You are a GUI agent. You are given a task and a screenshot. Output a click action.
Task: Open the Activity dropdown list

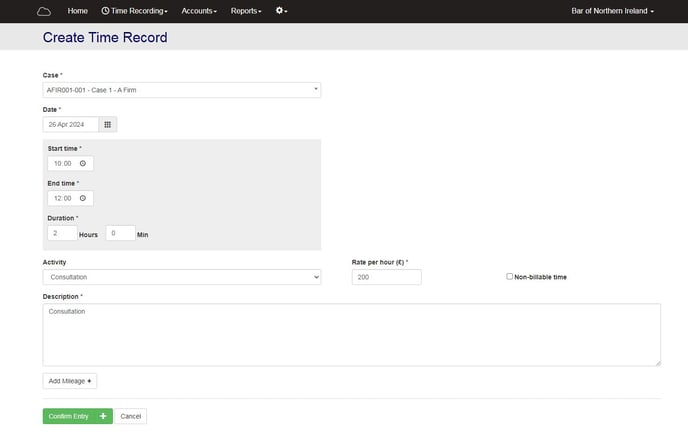(x=181, y=277)
